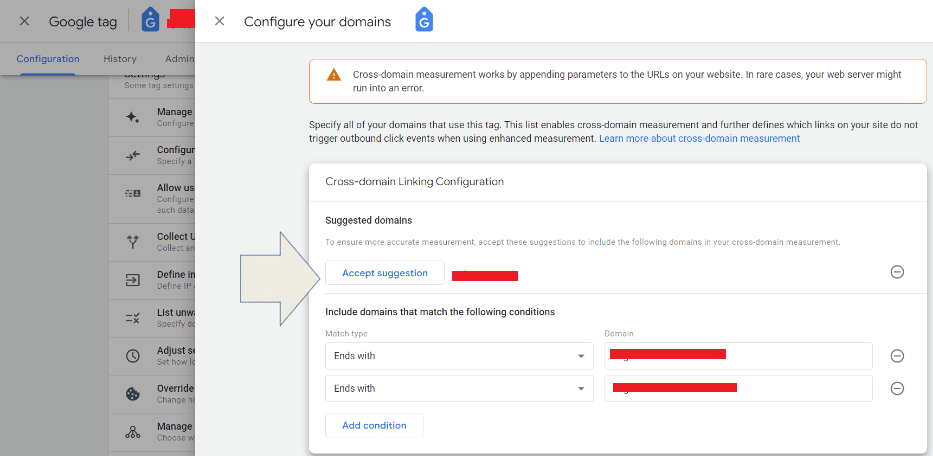Open Learn more about cross-domain measurement link
The height and width of the screenshot is (456, 933).
click(699, 138)
